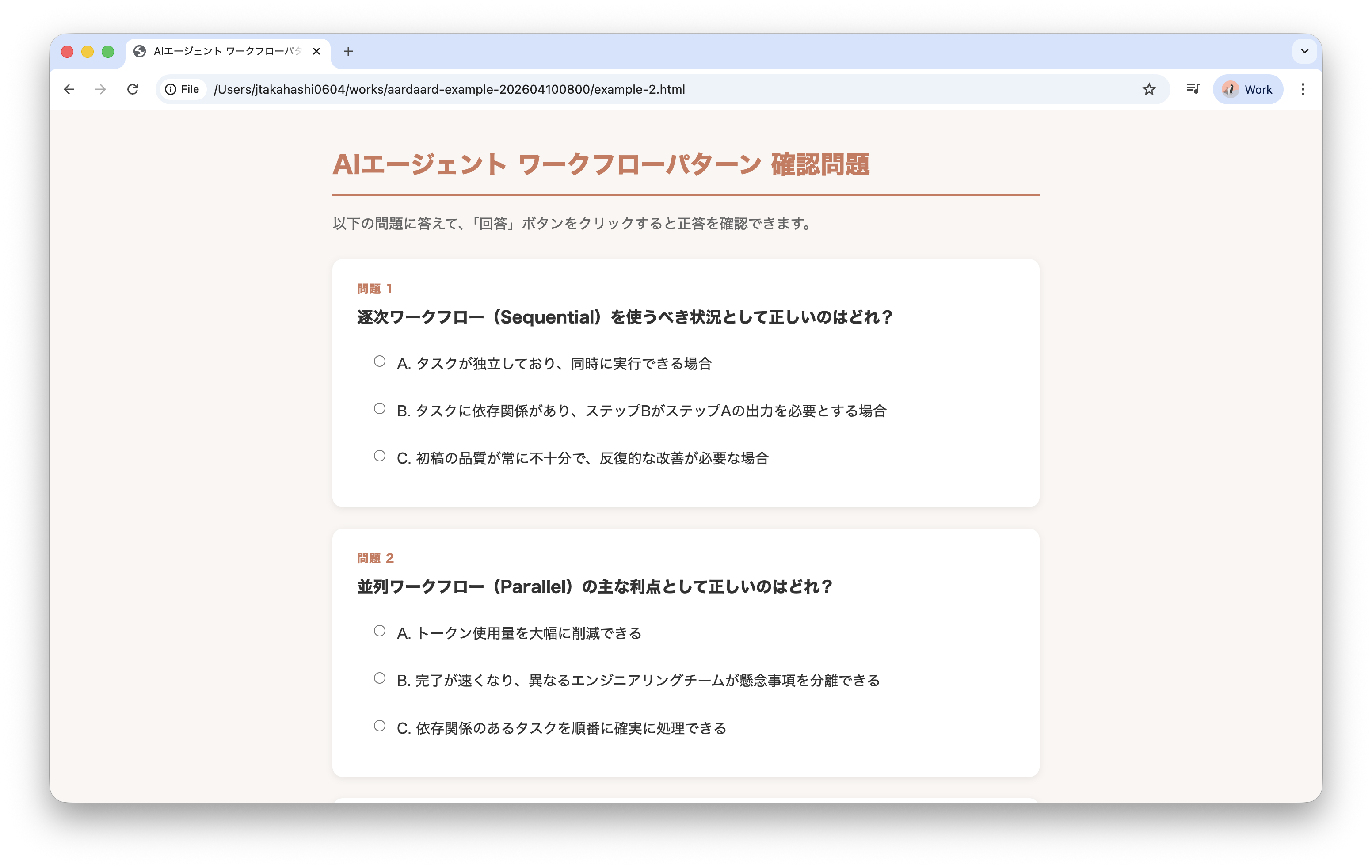Close the AIエージェント tab
This screenshot has height=868, width=1372.
tap(317, 51)
